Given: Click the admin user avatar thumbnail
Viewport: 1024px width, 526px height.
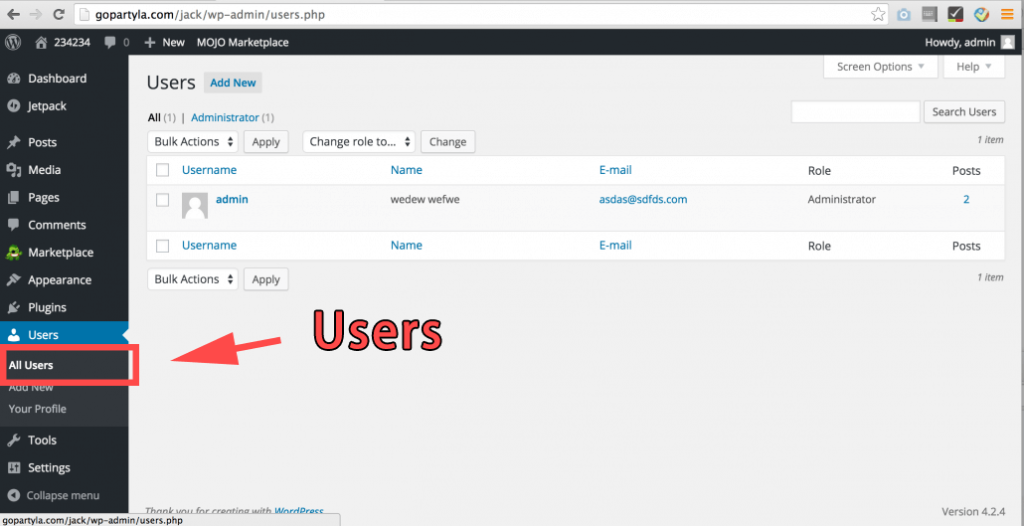Looking at the screenshot, I should point(195,205).
